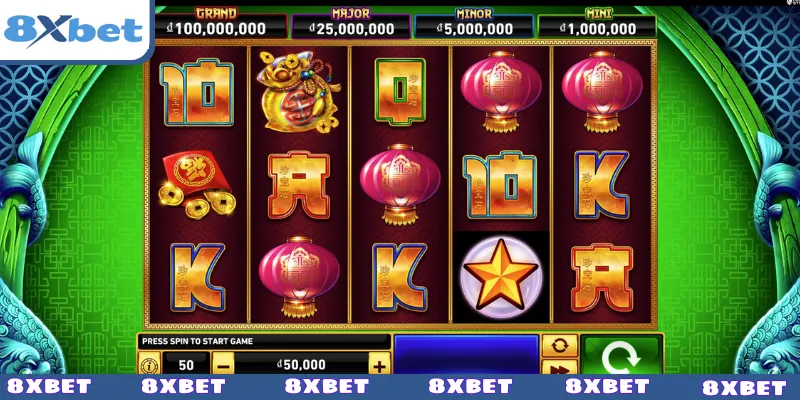
Task: Click the pink lantern in the middle reel's center
Action: 400,184
